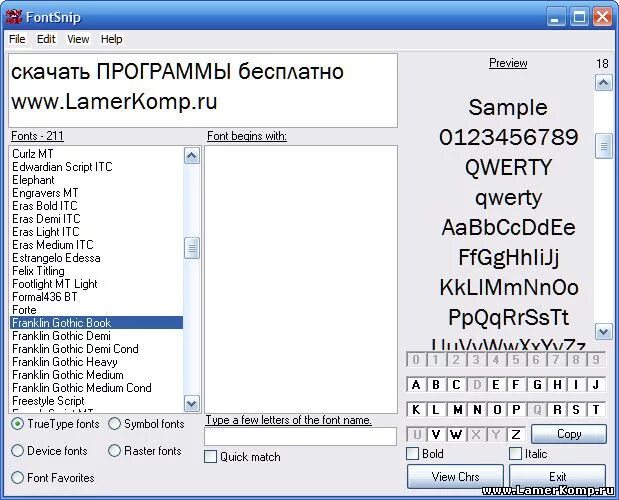This screenshot has height=500, width=619.
Task: Click the empty Font begins with list
Action: (301, 279)
